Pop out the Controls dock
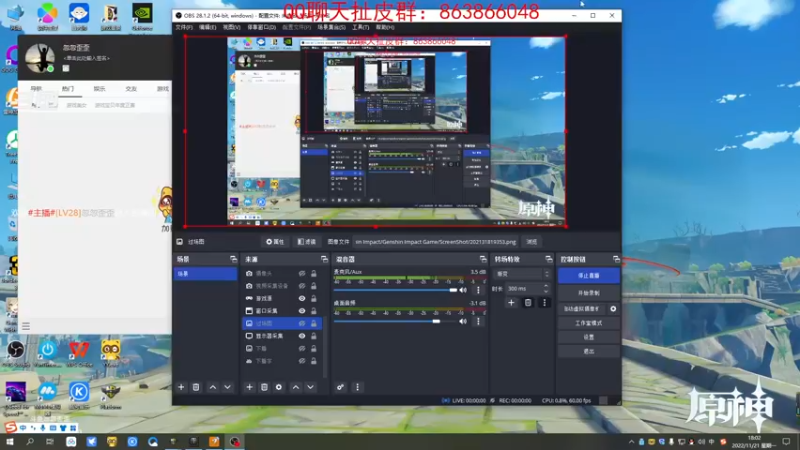Screen dimensions: 800x450 [x=616, y=259]
